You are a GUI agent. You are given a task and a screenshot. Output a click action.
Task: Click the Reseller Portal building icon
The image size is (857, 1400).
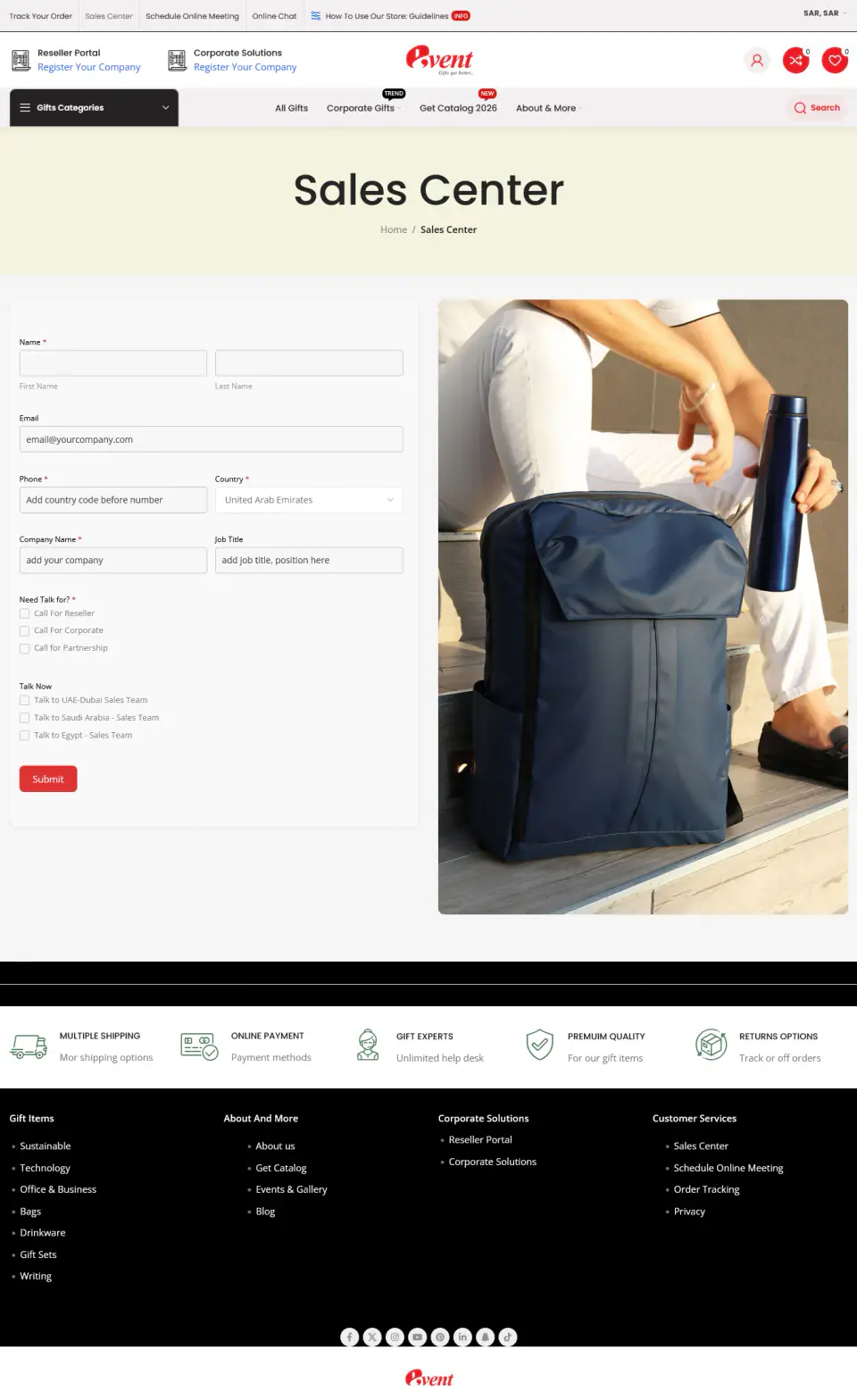[x=21, y=61]
